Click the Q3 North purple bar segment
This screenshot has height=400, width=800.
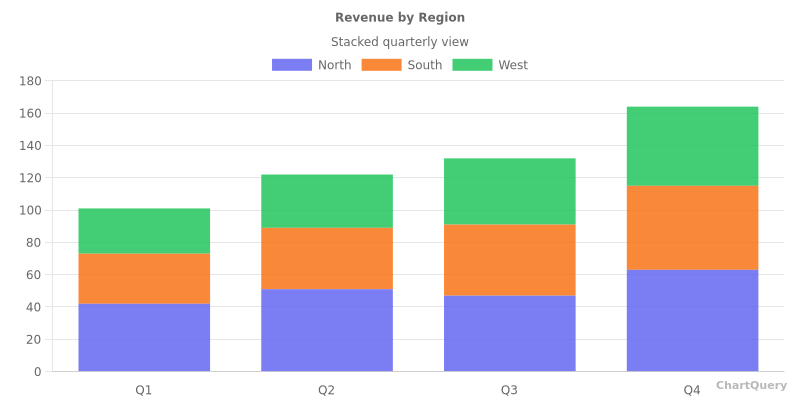pyautogui.click(x=510, y=333)
